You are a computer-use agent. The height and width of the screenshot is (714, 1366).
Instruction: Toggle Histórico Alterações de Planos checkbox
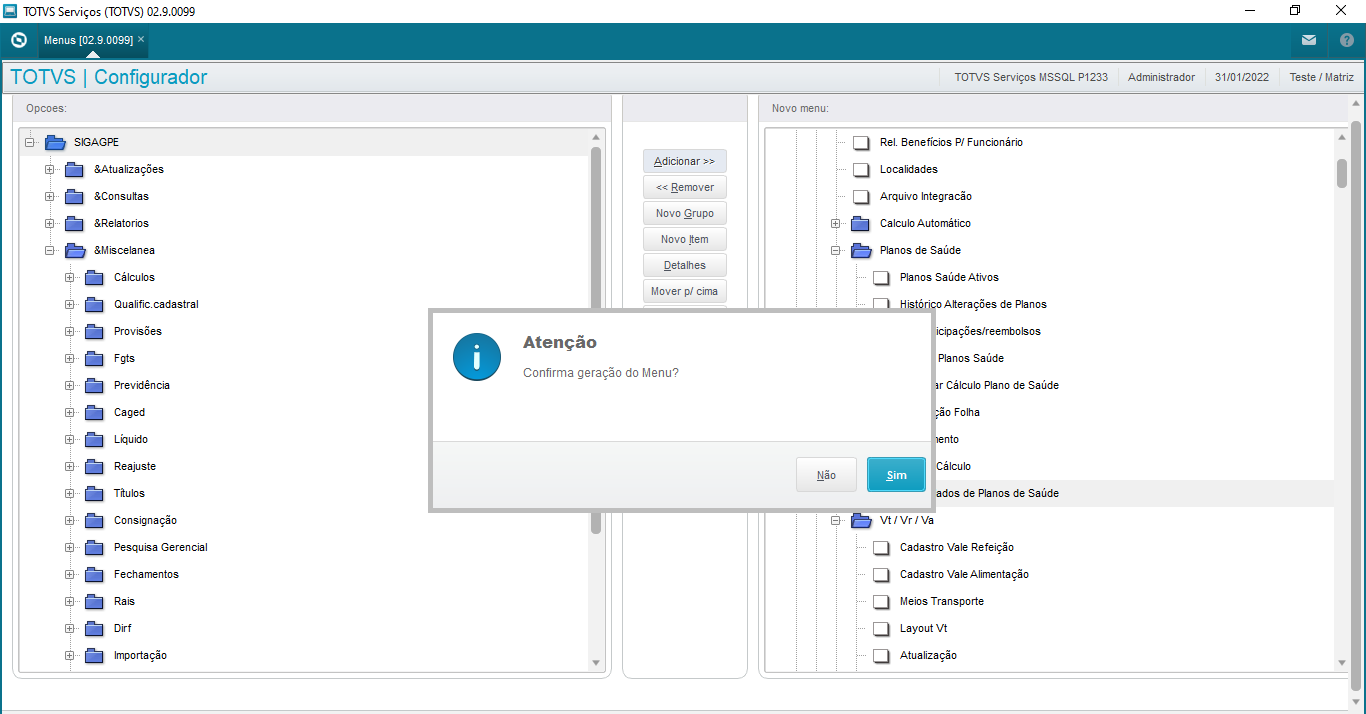pos(881,303)
